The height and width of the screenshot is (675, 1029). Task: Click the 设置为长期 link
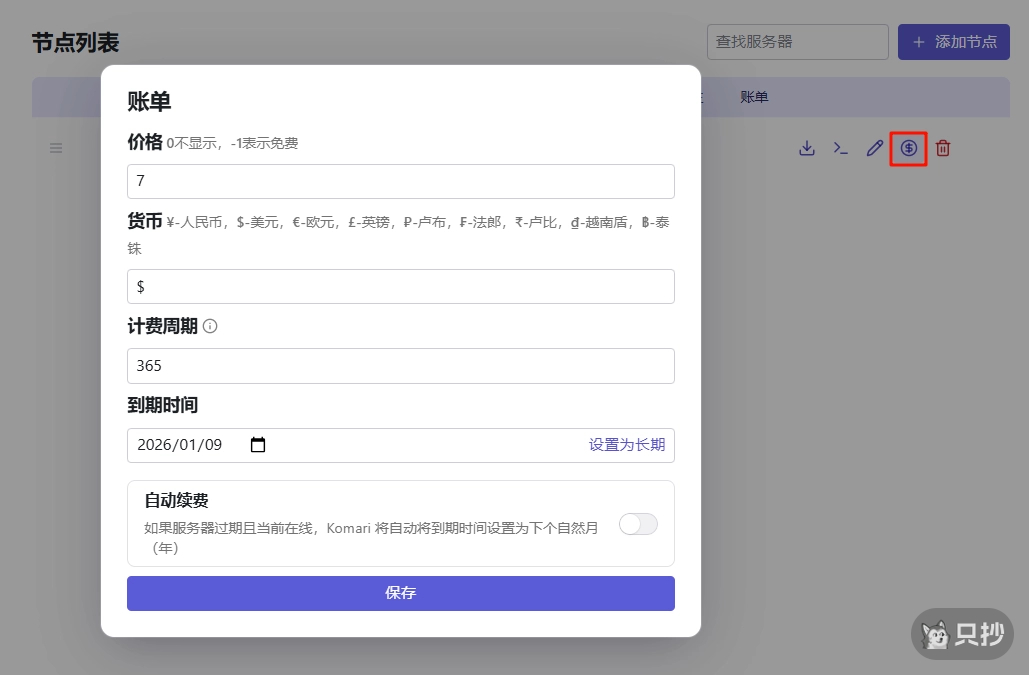[625, 444]
